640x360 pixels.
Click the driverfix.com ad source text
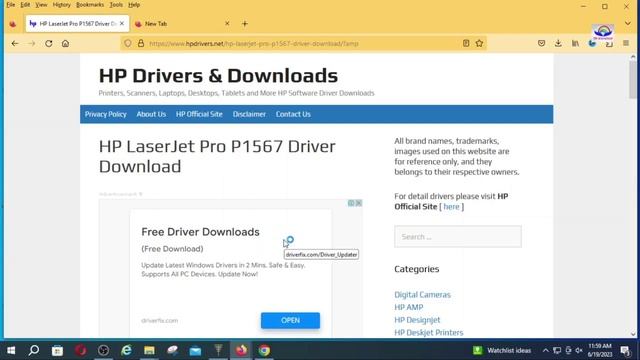coord(160,321)
